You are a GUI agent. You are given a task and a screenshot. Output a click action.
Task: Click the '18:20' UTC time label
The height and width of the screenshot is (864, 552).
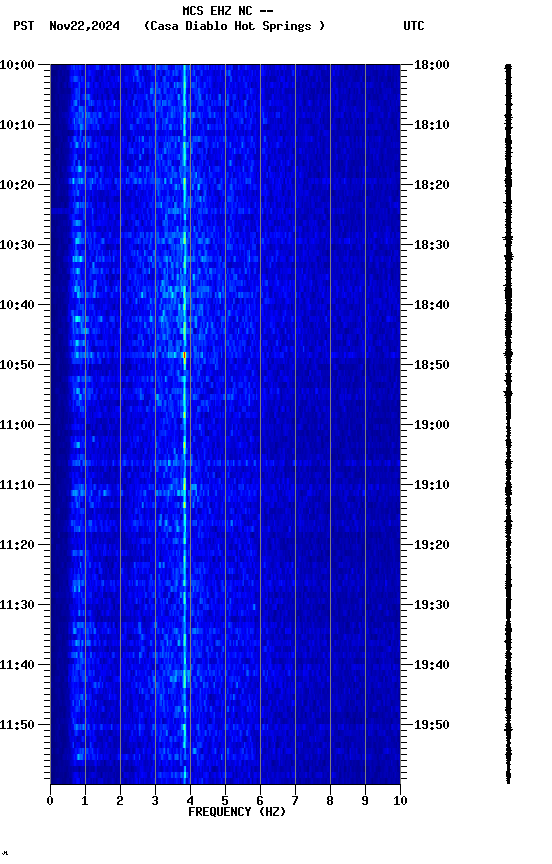pyautogui.click(x=432, y=185)
